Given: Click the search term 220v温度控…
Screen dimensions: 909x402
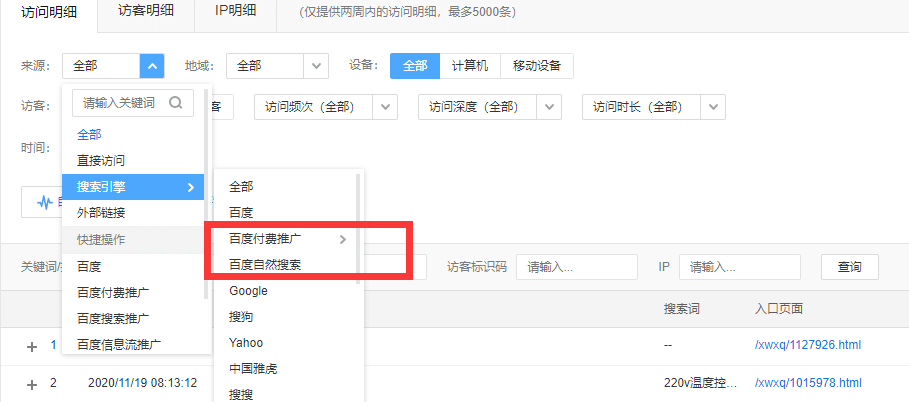Looking at the screenshot, I should (701, 383).
